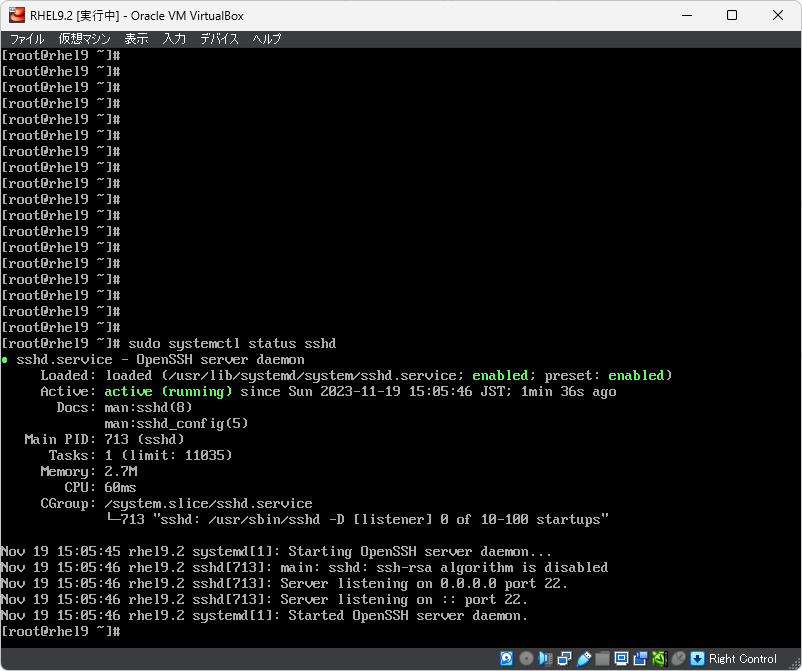Click the 'Memory: 2.7M' line
Viewport: 802px width, 671px height.
click(88, 471)
